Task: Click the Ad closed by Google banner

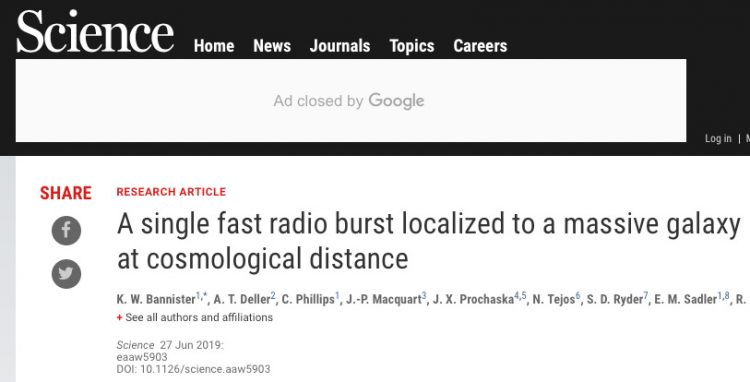Action: point(351,100)
